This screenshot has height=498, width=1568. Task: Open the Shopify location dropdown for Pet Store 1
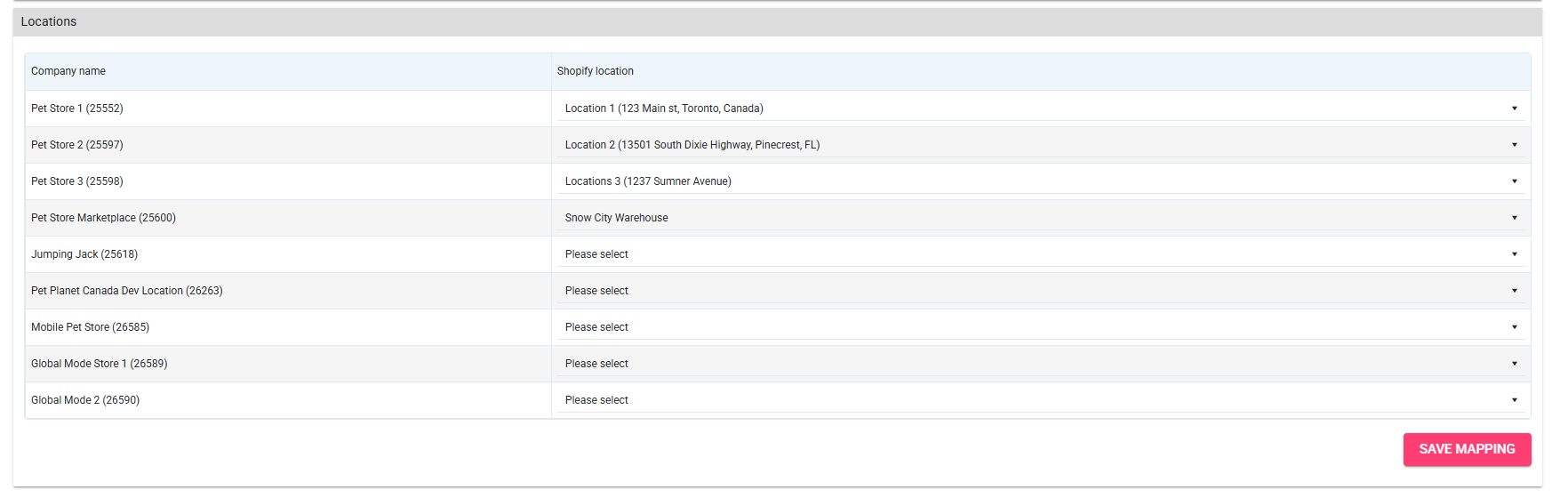coord(1040,108)
